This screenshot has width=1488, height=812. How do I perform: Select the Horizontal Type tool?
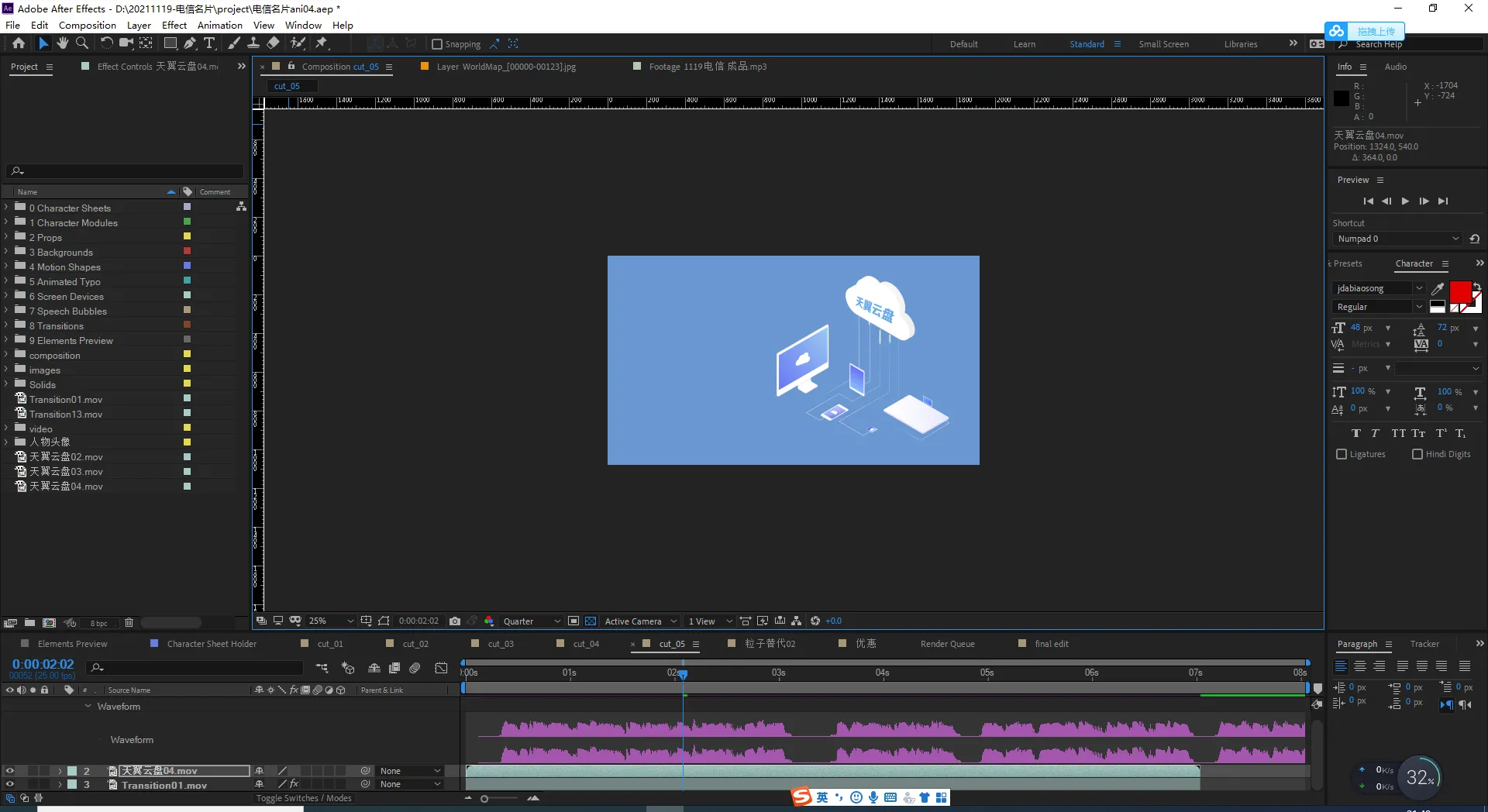click(209, 43)
